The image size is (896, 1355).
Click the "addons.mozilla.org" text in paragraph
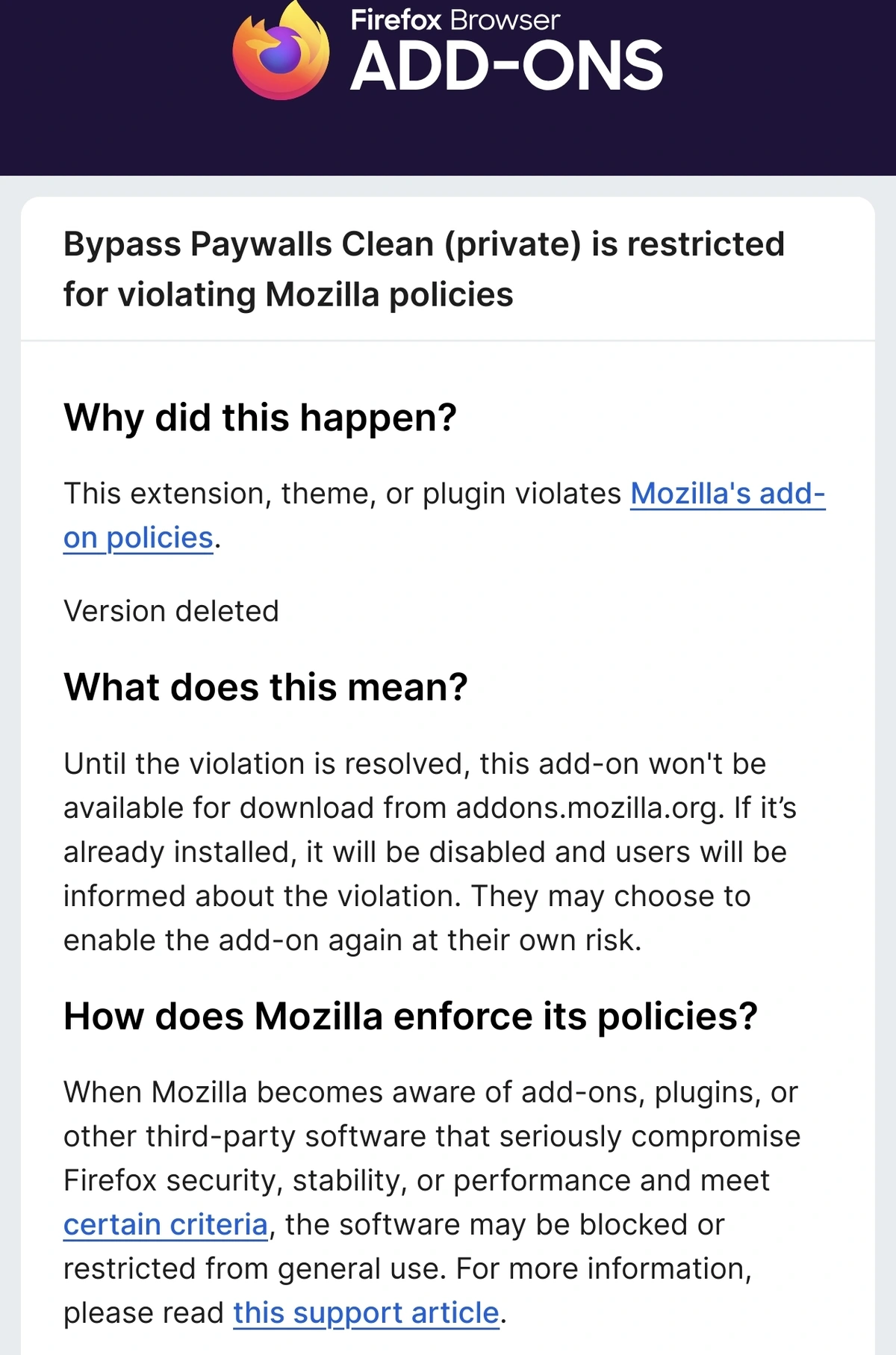point(586,808)
